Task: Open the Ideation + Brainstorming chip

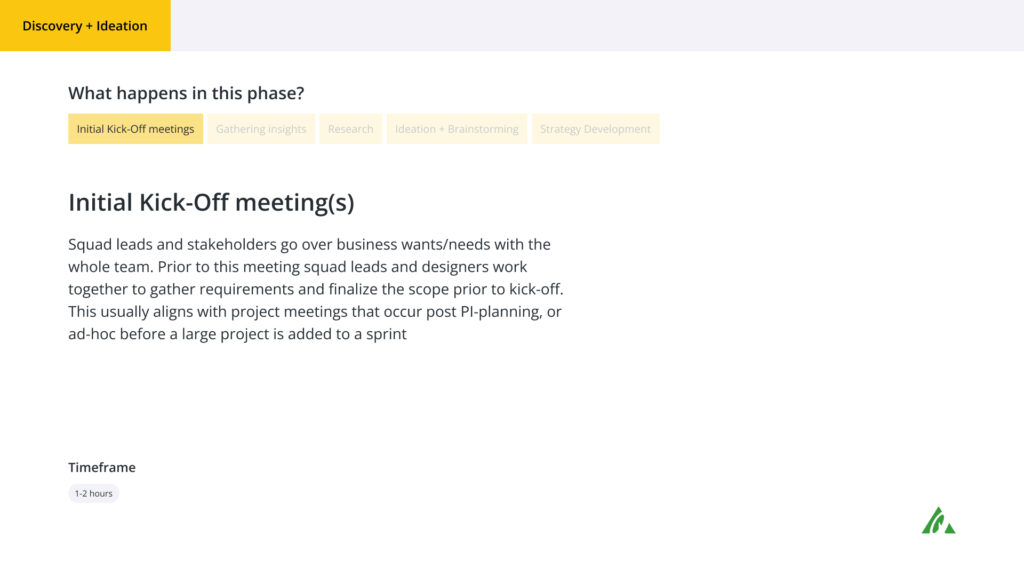Action: 456,129
